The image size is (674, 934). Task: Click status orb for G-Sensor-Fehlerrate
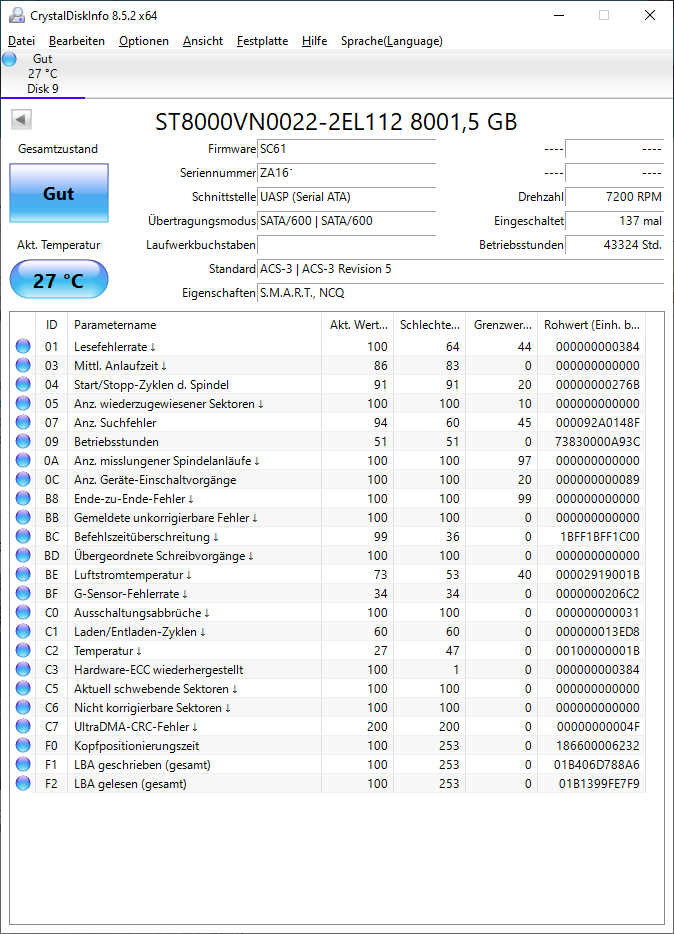(x=23, y=593)
